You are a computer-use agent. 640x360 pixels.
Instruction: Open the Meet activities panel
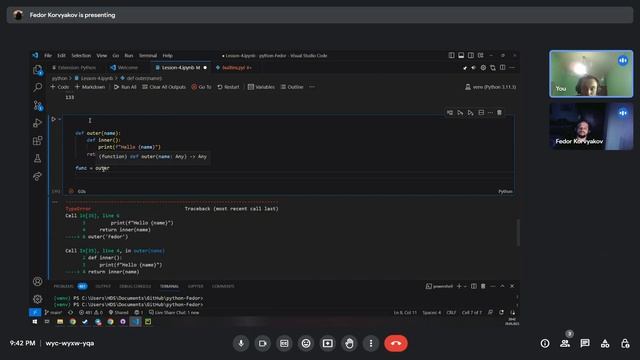point(605,343)
